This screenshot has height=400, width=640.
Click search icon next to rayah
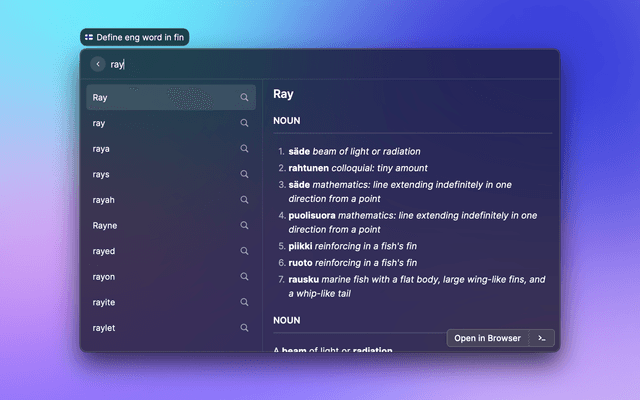pos(244,200)
